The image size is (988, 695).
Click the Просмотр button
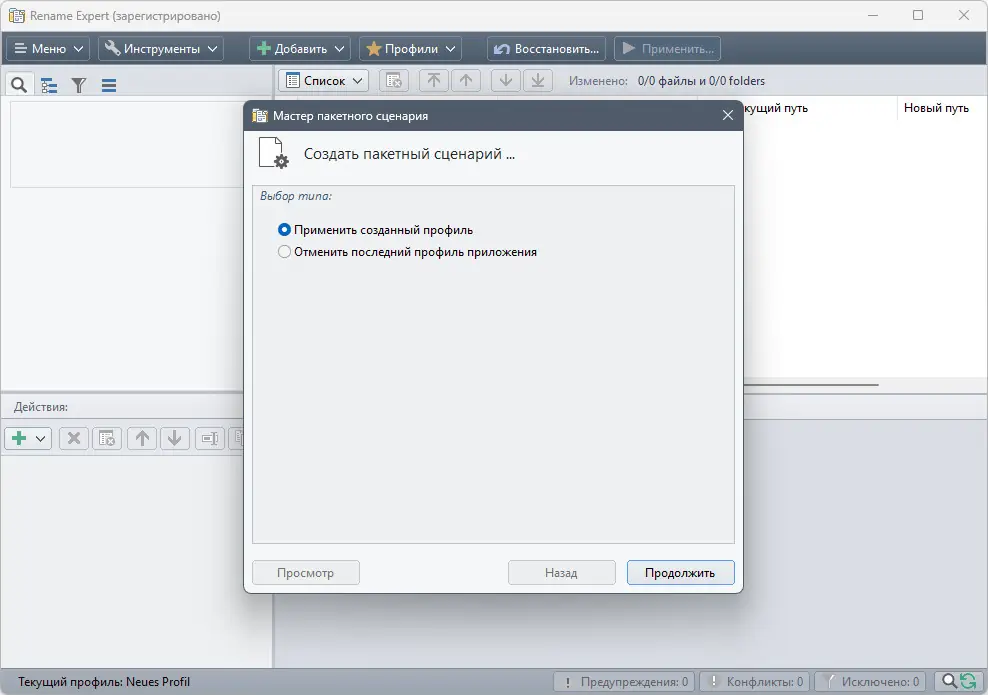point(306,573)
